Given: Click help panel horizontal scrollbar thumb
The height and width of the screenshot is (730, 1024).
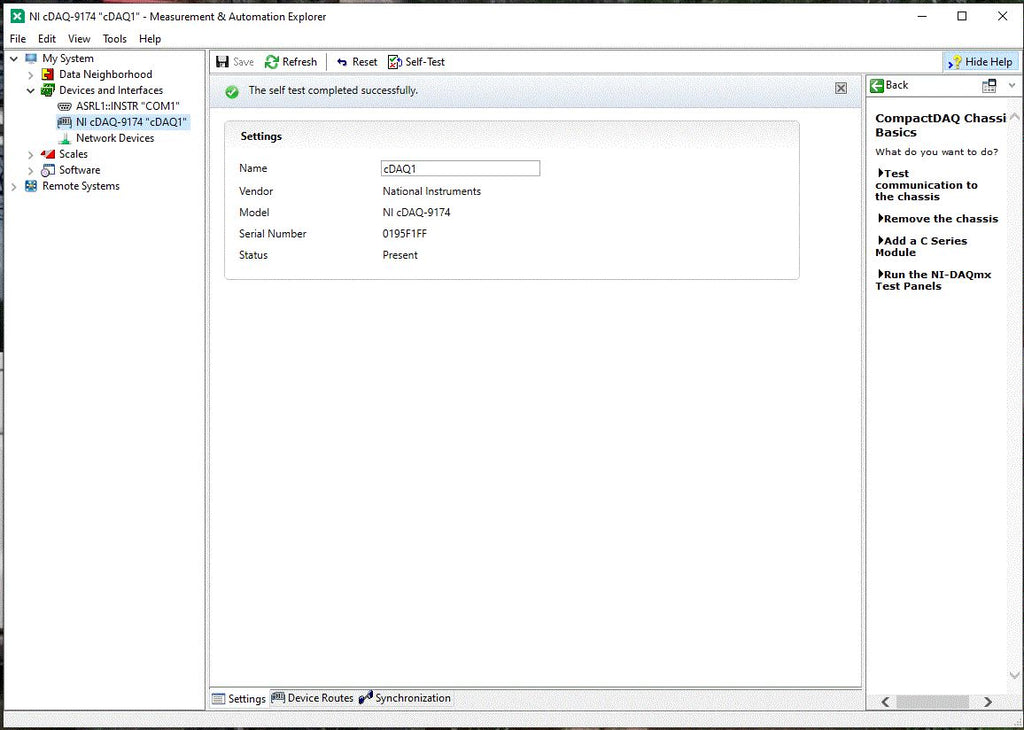Looking at the screenshot, I should point(932,702).
